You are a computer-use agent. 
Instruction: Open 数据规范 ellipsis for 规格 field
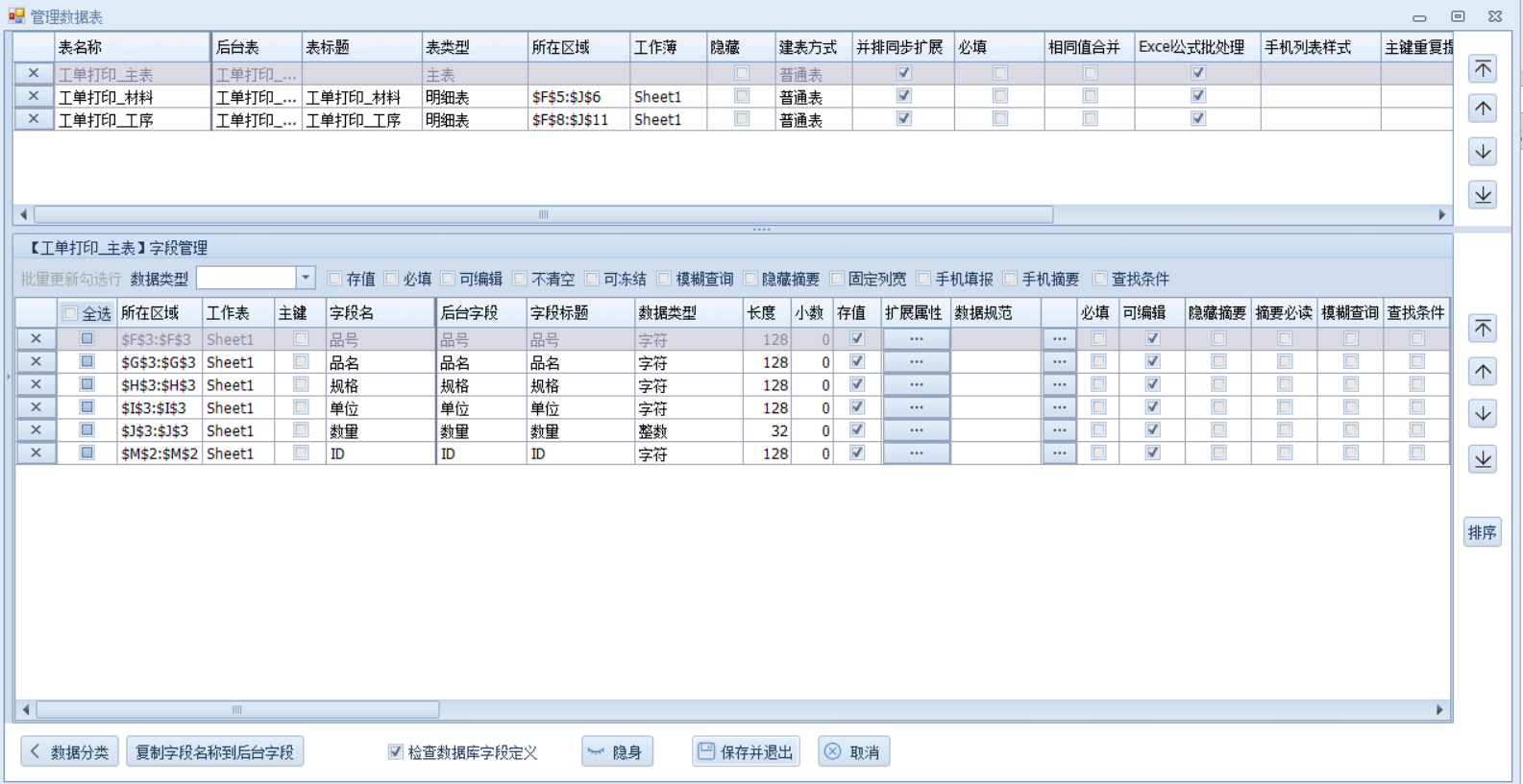point(1059,385)
